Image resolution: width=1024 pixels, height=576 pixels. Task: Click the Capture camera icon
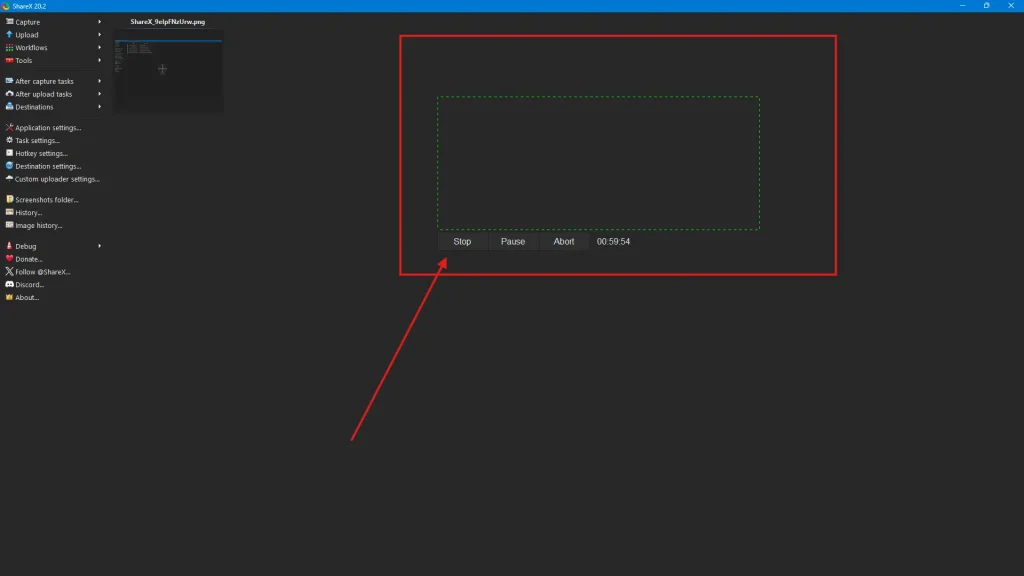coord(9,22)
